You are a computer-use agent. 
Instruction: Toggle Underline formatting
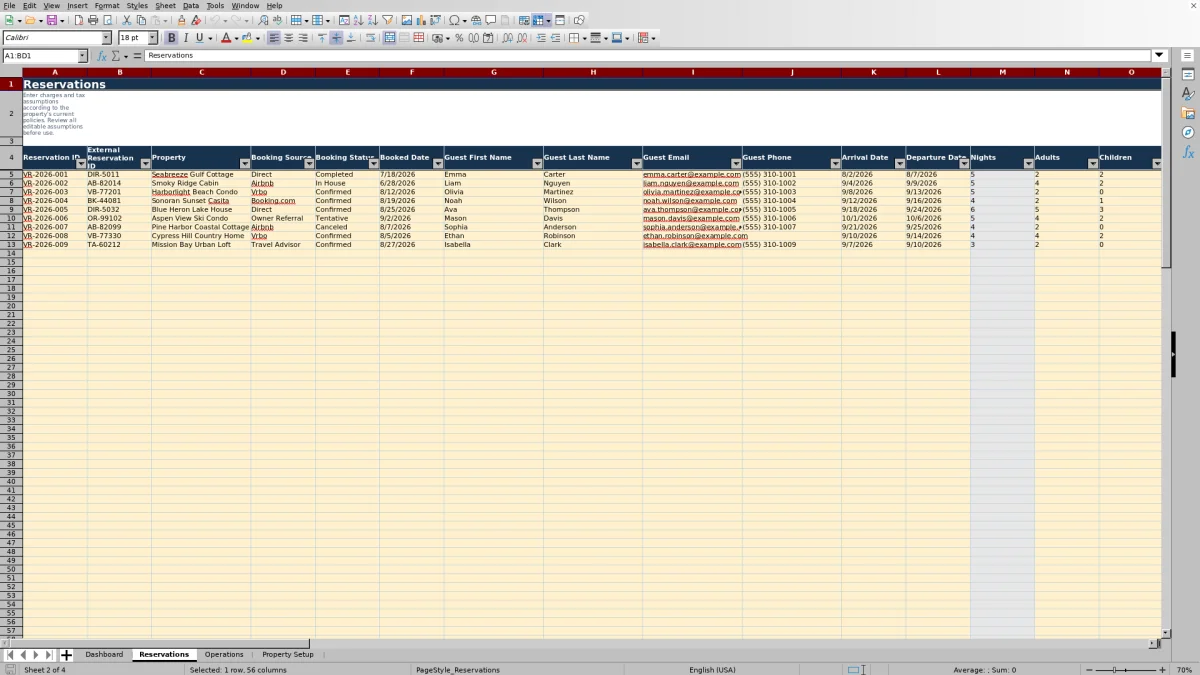199,38
